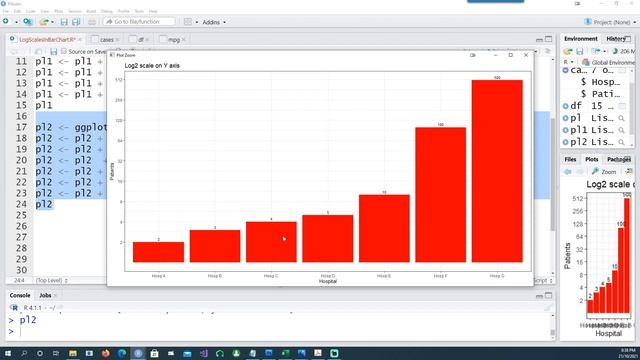Open the Files tab
The height and width of the screenshot is (360, 640).
(570, 160)
